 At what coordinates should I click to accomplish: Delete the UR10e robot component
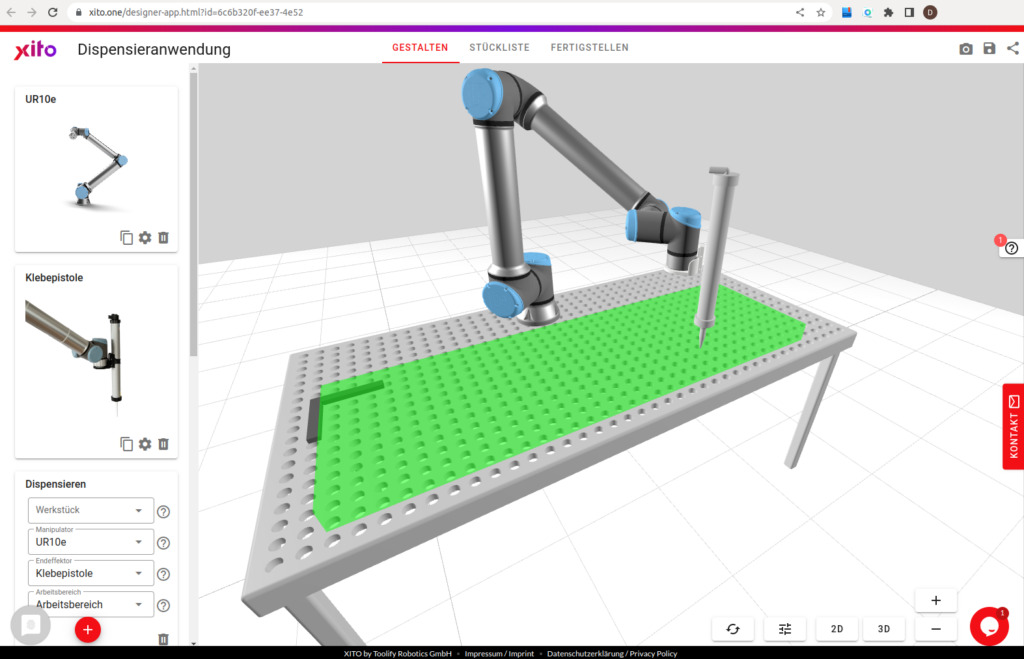pyautogui.click(x=163, y=238)
